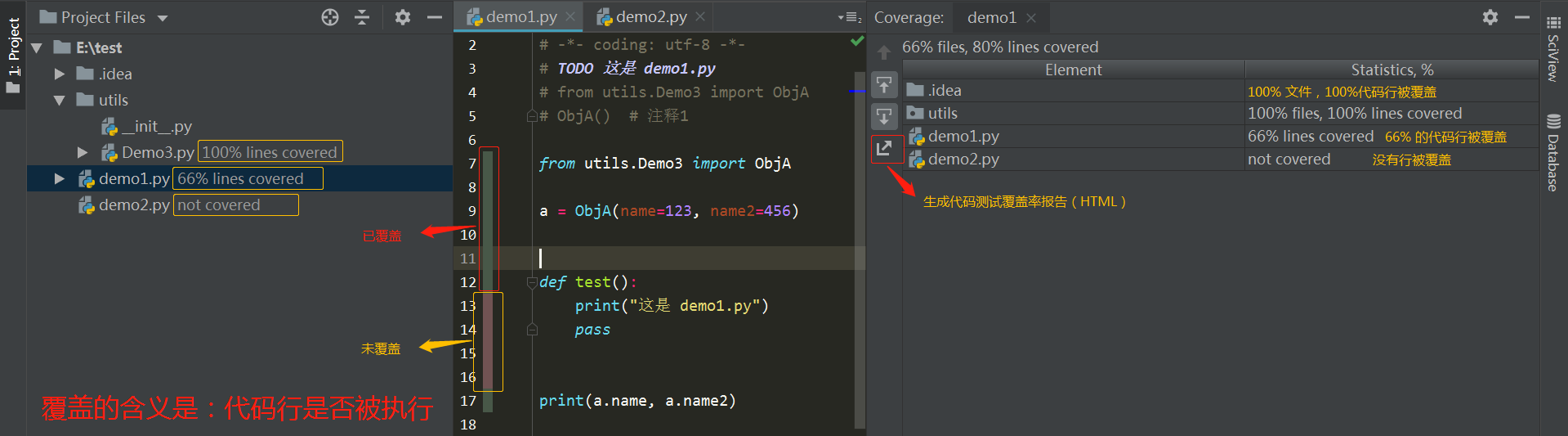This screenshot has width=1568, height=436.
Task: Click the 'a = ObjA(name=123, name2=456)' line
Action: tap(668, 211)
